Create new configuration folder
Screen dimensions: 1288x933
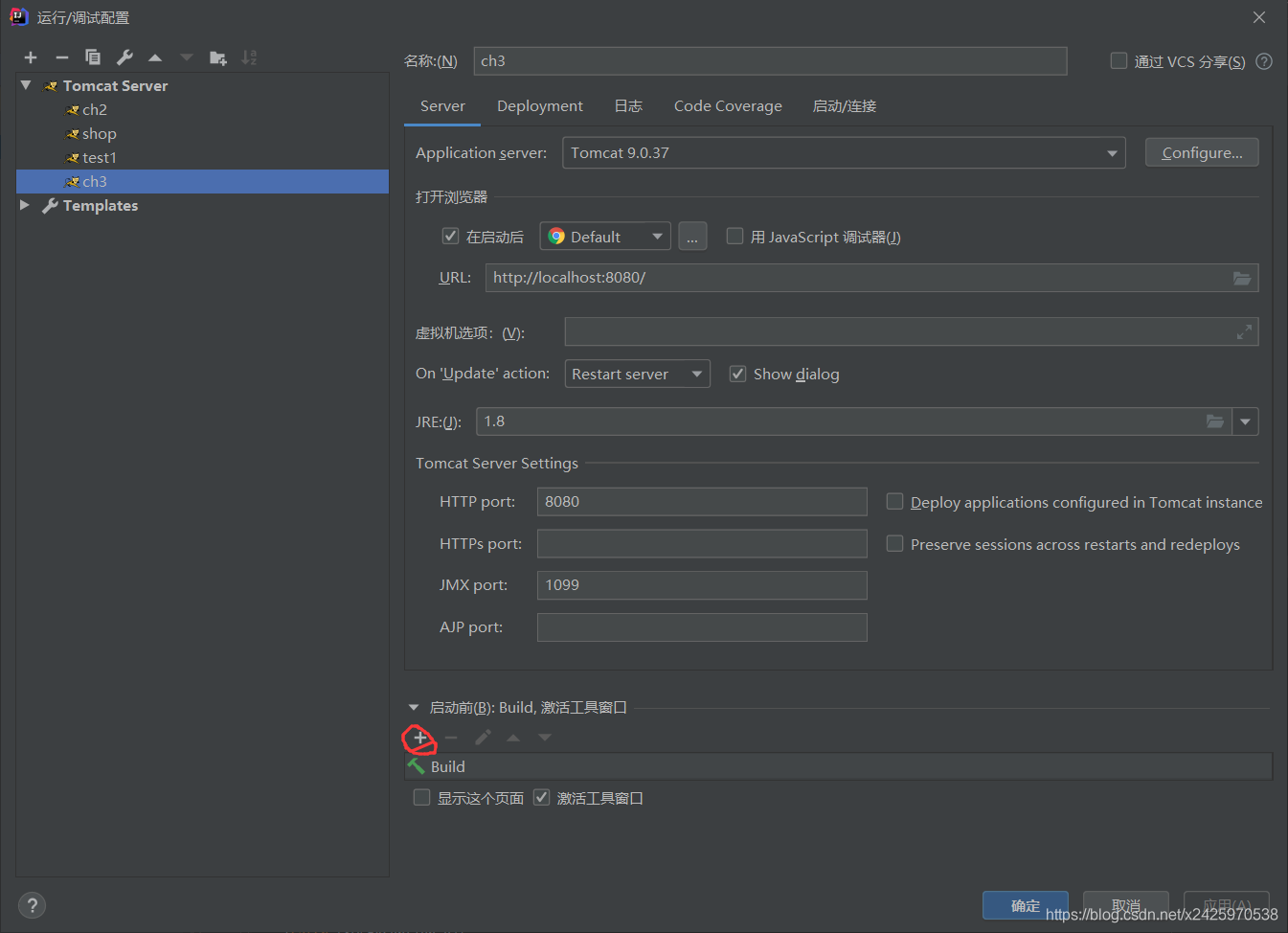pyautogui.click(x=218, y=57)
